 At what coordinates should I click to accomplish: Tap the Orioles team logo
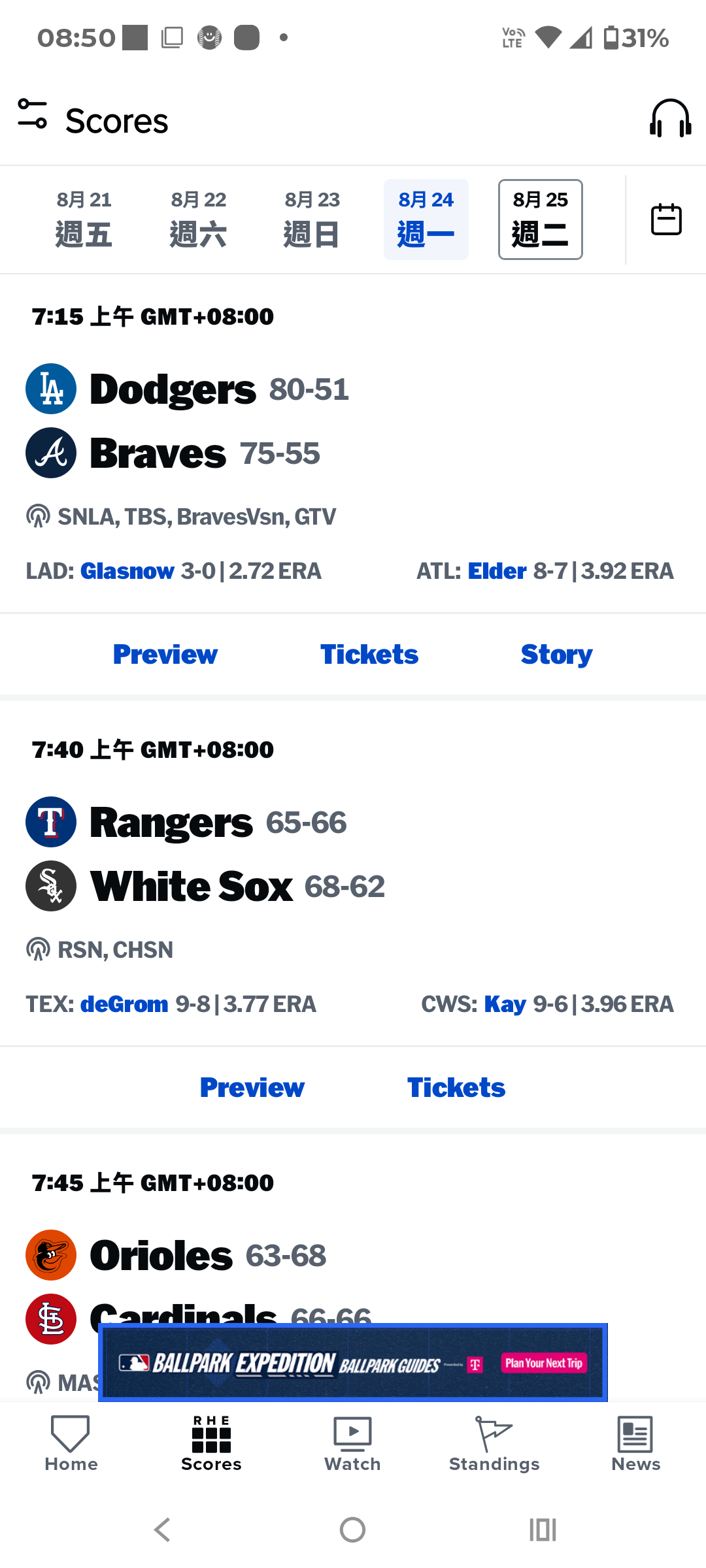pos(51,1255)
